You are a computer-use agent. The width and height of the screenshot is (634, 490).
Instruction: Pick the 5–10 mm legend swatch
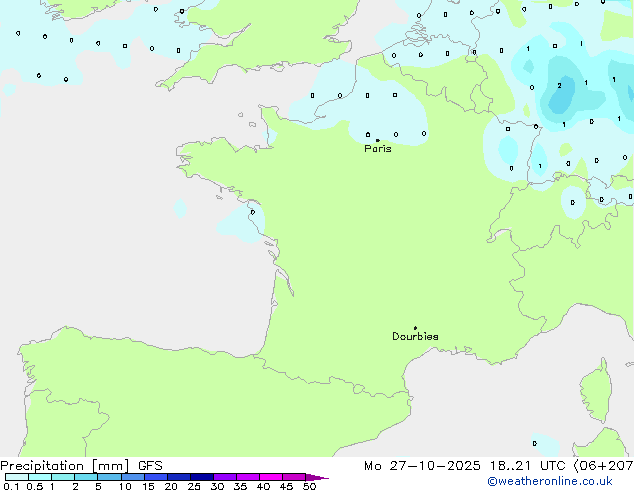(x=109, y=477)
